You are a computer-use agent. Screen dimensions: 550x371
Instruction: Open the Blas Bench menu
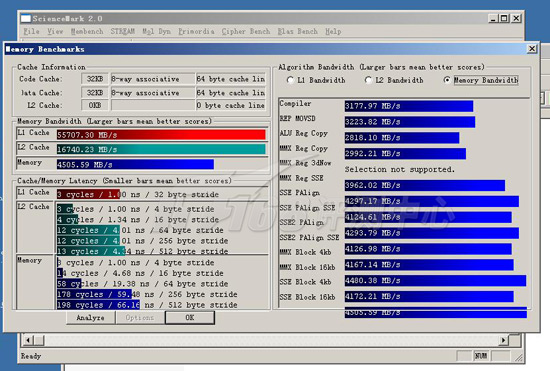pyautogui.click(x=297, y=32)
